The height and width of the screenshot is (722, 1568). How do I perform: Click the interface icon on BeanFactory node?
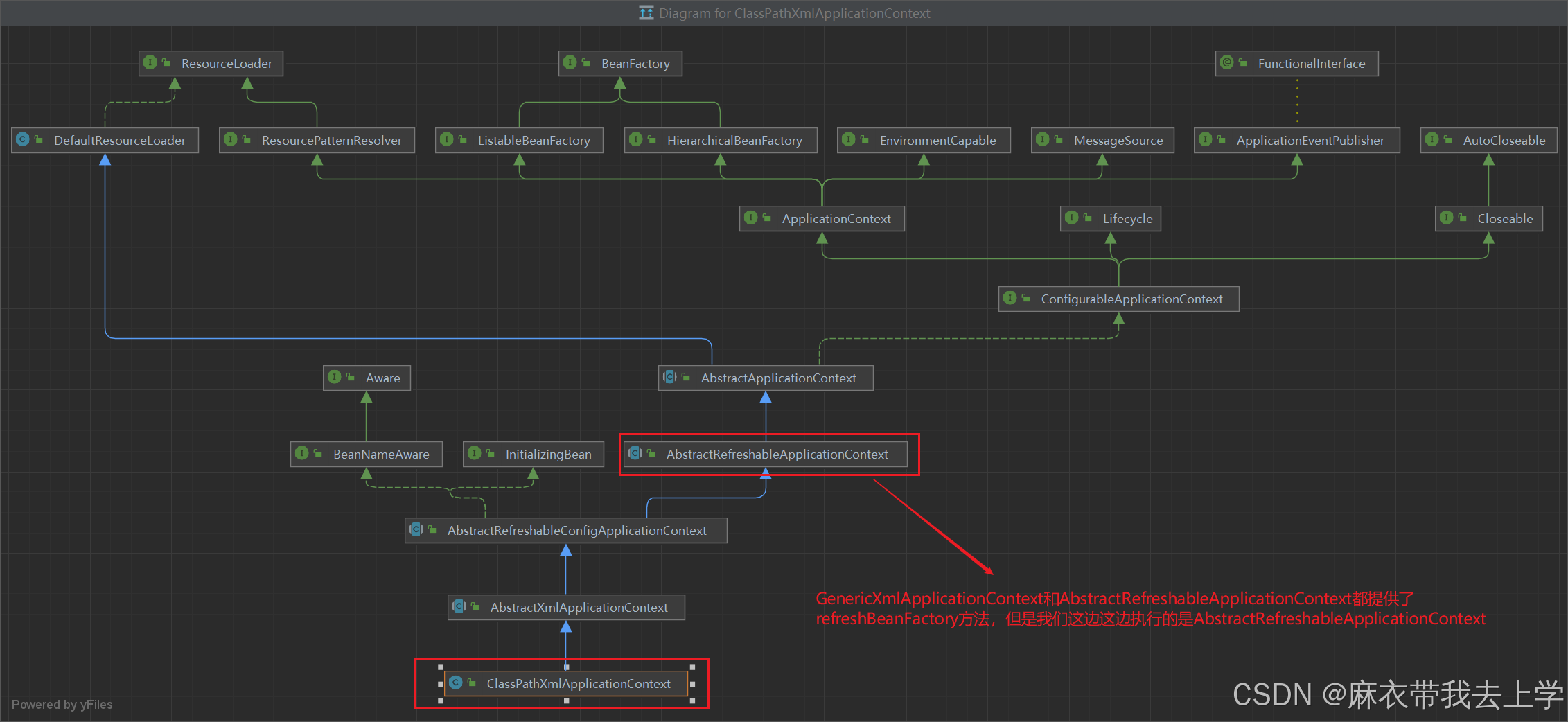click(570, 62)
